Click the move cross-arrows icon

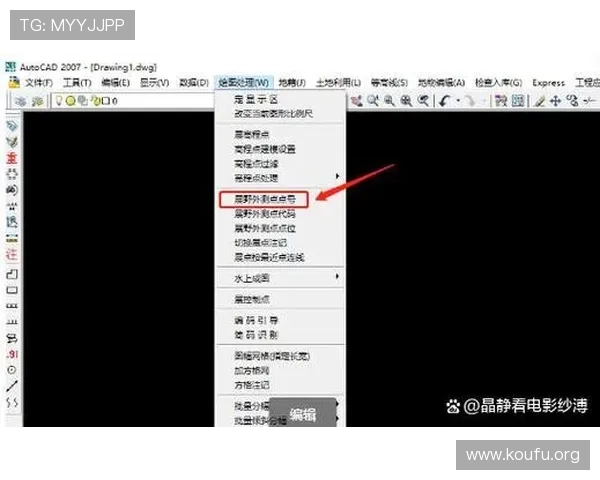point(555,101)
